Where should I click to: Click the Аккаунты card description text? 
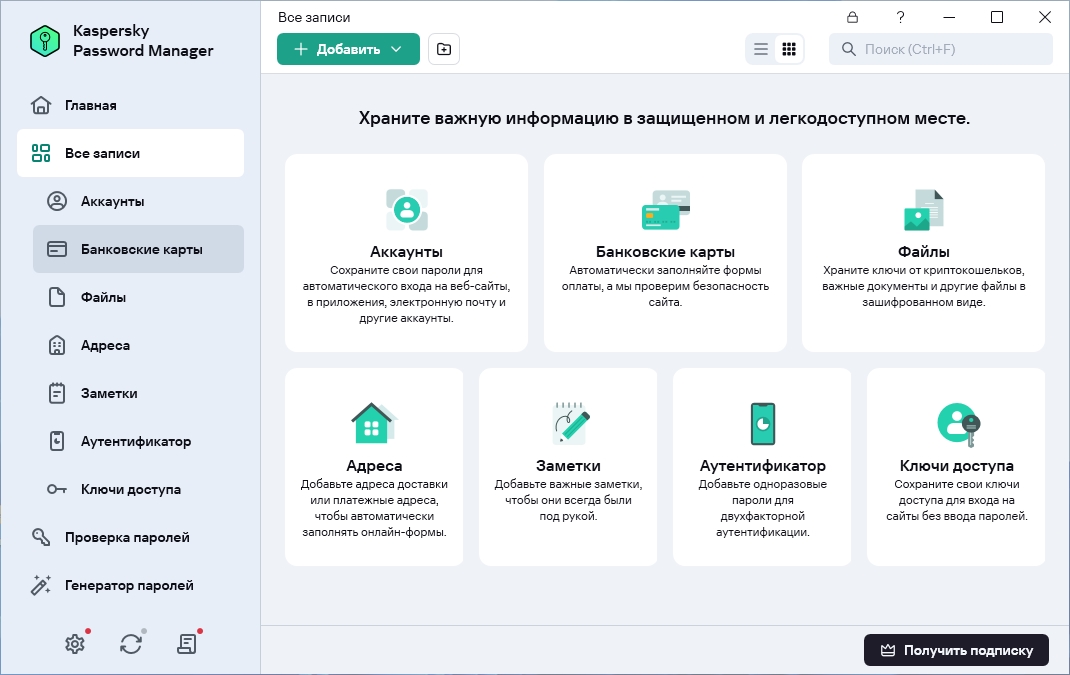(407, 294)
